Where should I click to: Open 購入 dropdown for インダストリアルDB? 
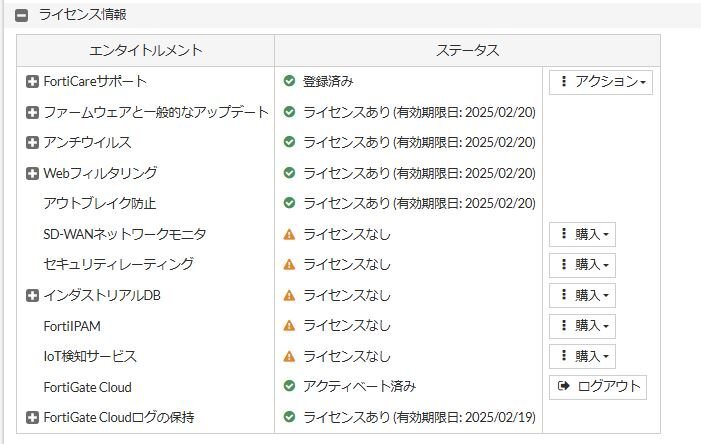coord(582,295)
